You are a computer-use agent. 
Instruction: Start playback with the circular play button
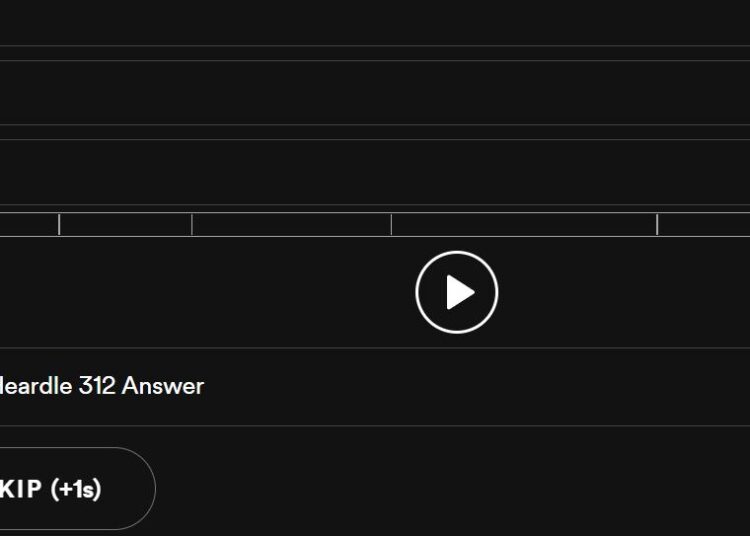click(457, 292)
